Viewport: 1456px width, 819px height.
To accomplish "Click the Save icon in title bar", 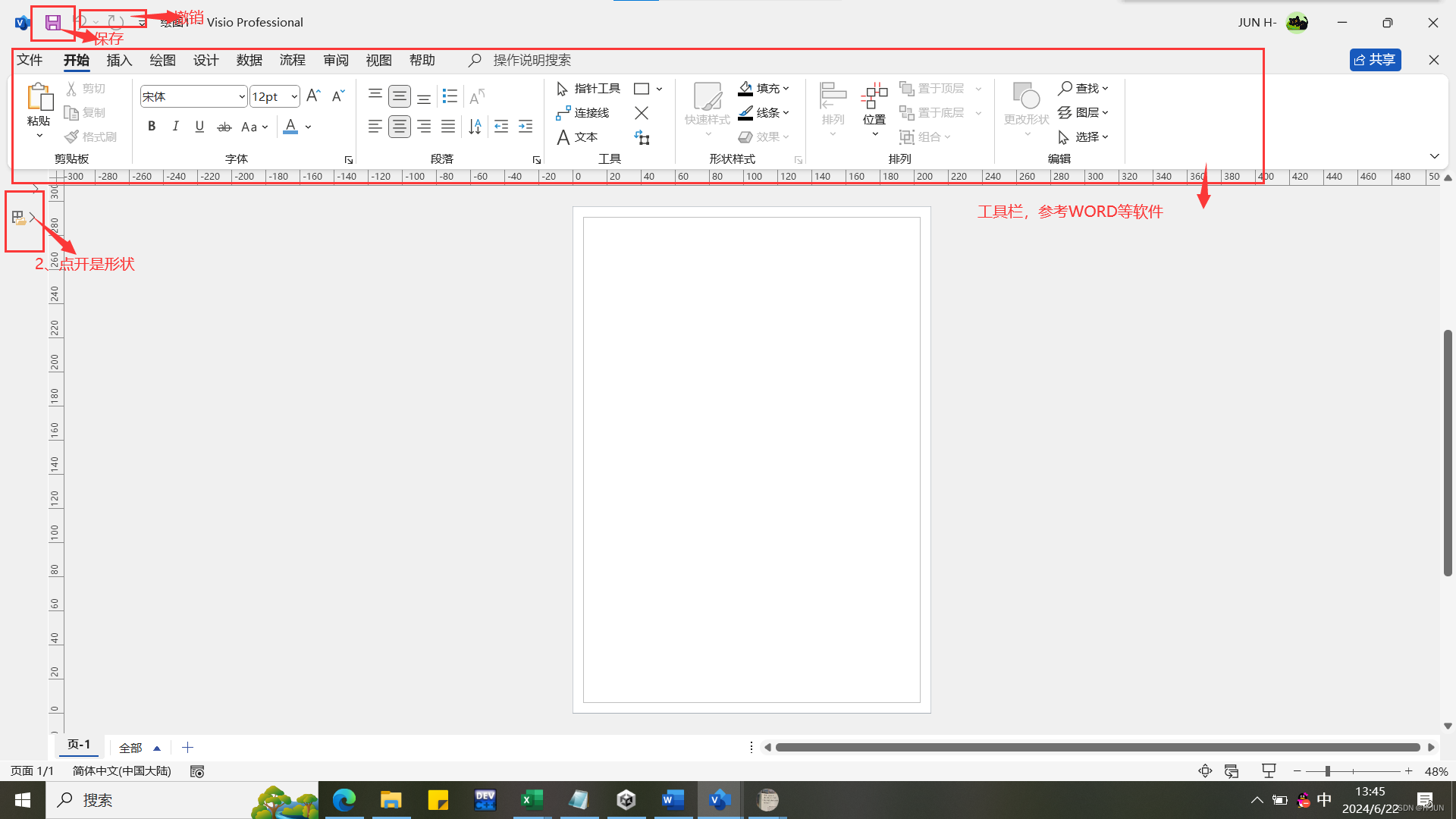I will (x=52, y=23).
